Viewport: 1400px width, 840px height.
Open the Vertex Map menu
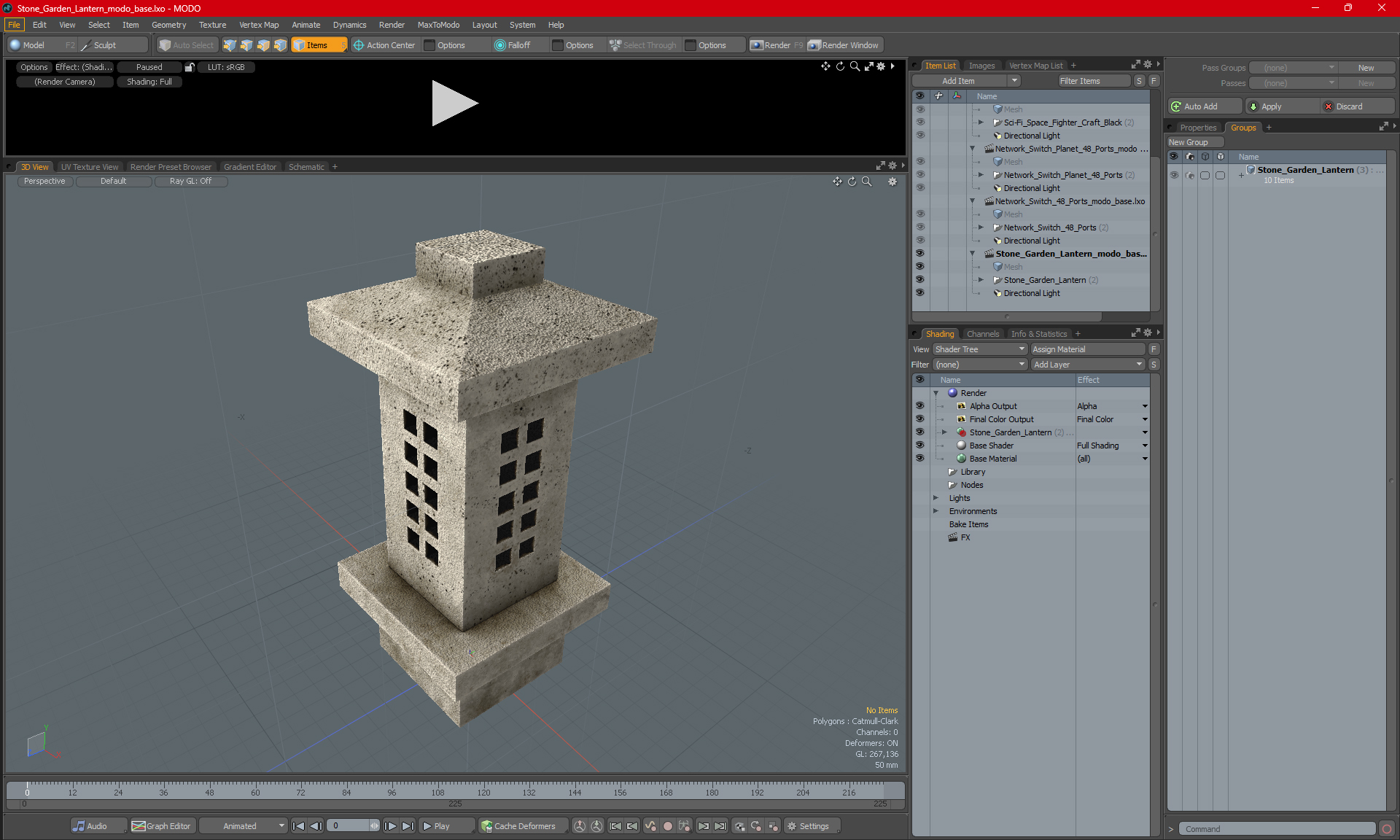[259, 25]
